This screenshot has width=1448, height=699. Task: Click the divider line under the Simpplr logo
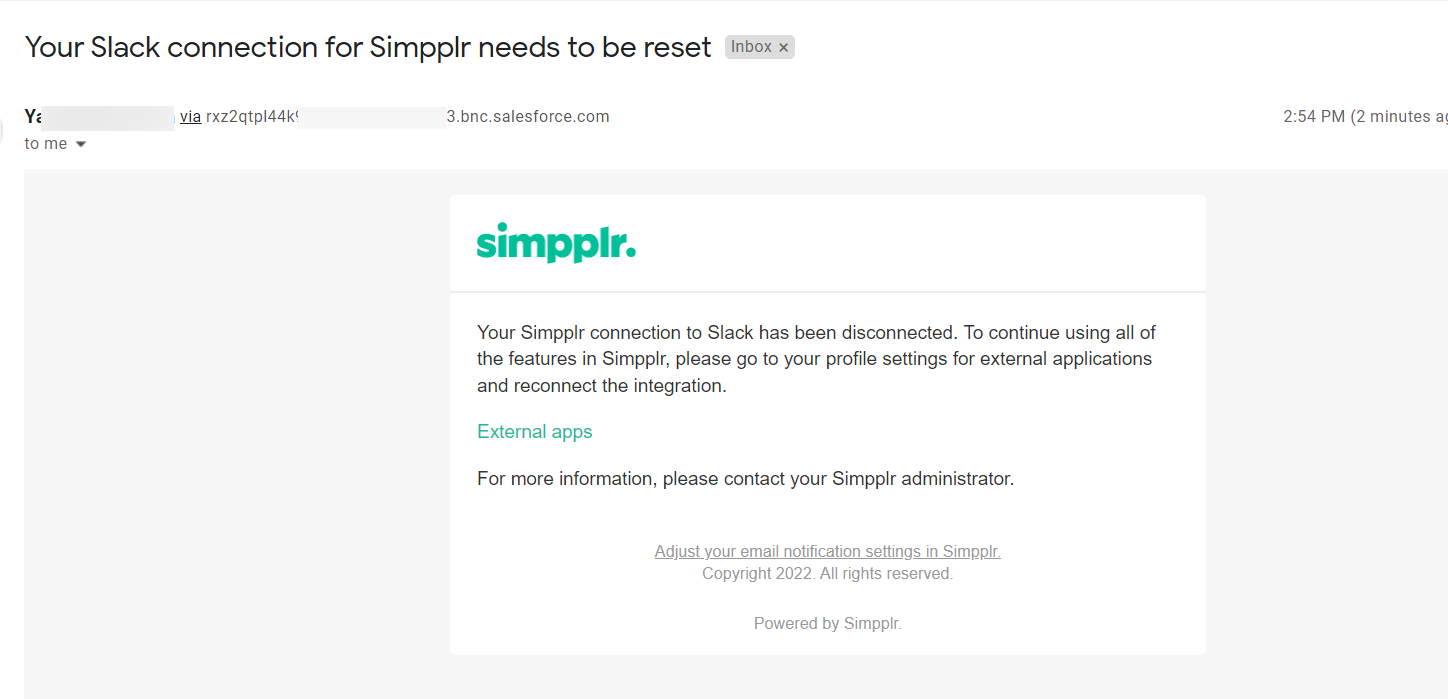(x=827, y=292)
